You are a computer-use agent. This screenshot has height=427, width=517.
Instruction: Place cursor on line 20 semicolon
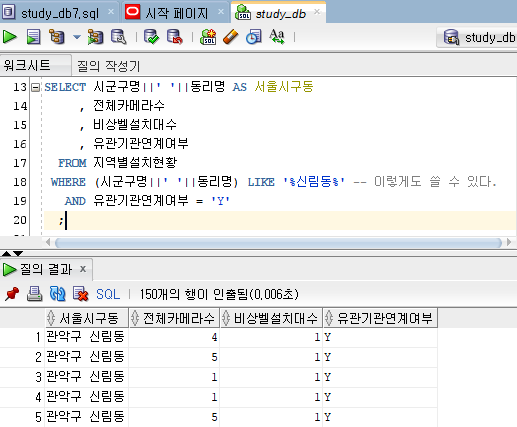pyautogui.click(x=61, y=221)
